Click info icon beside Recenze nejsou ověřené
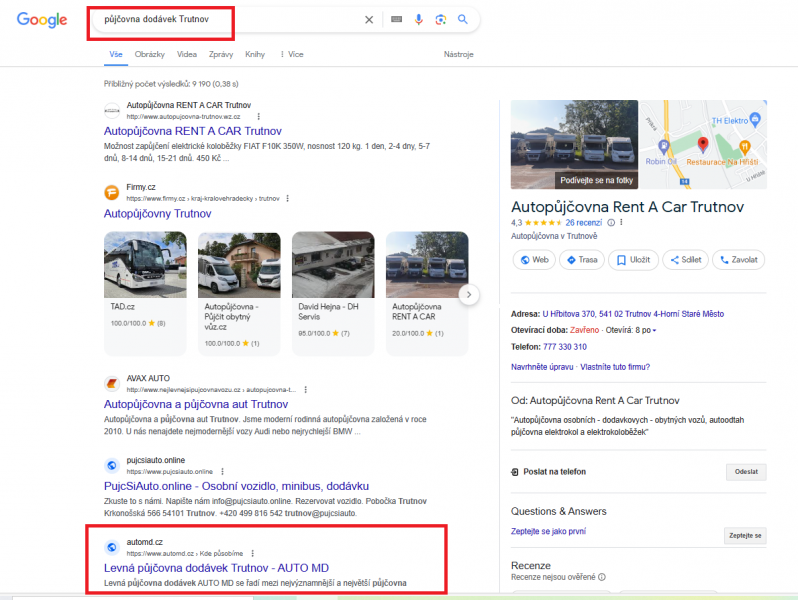This screenshot has width=798, height=600. click(602, 577)
